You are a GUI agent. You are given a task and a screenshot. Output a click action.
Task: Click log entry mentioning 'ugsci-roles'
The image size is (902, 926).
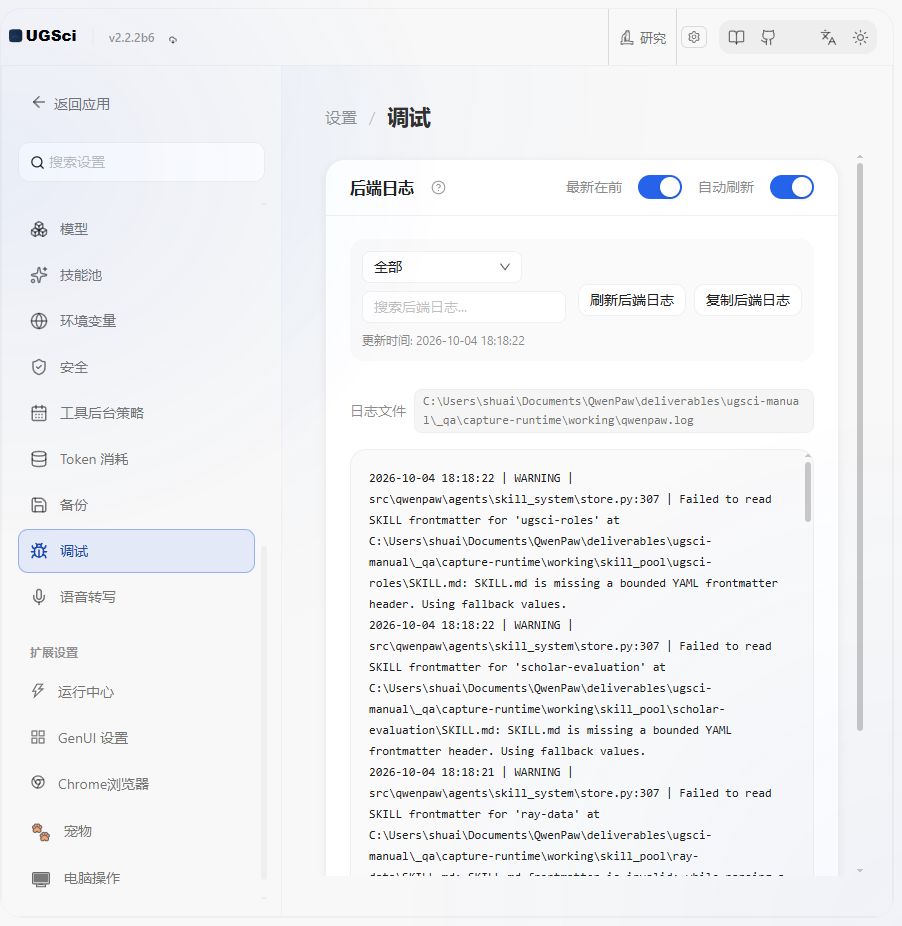(x=573, y=541)
